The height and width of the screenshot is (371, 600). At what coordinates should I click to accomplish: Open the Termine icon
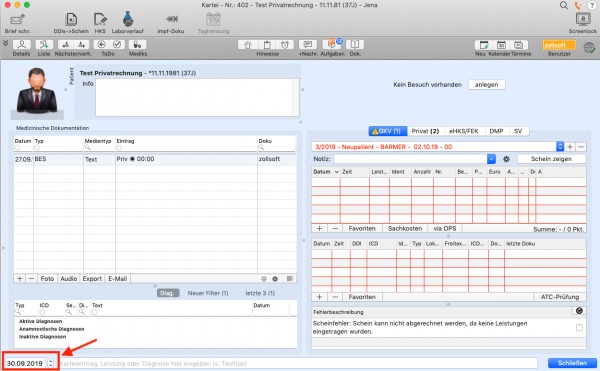tap(518, 45)
